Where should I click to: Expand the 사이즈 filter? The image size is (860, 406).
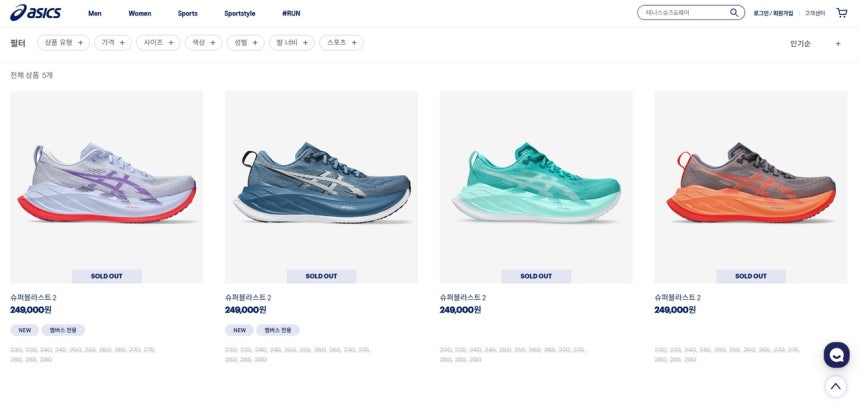[158, 43]
